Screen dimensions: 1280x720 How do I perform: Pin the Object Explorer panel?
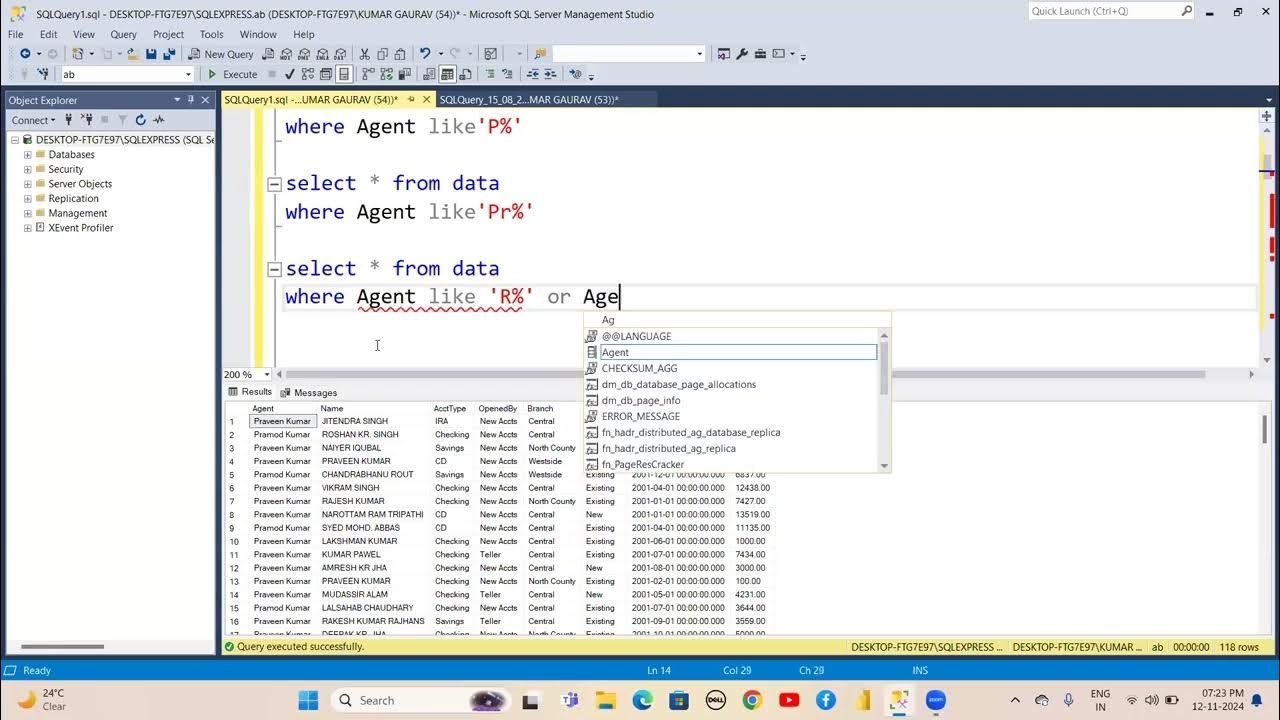[x=191, y=100]
